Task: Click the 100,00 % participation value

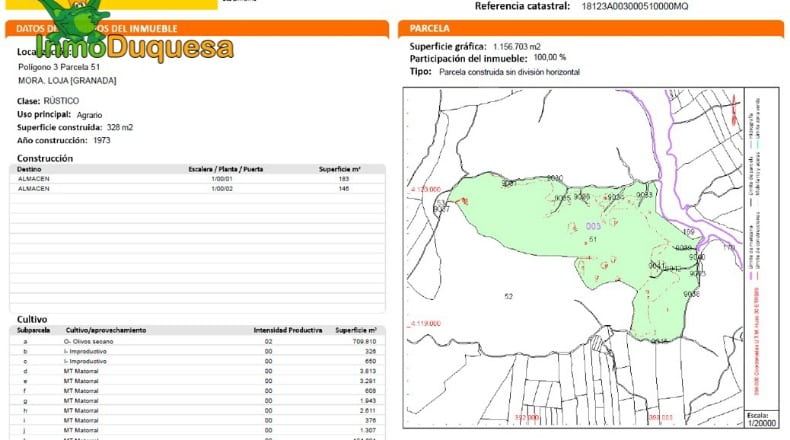Action: 550,57
